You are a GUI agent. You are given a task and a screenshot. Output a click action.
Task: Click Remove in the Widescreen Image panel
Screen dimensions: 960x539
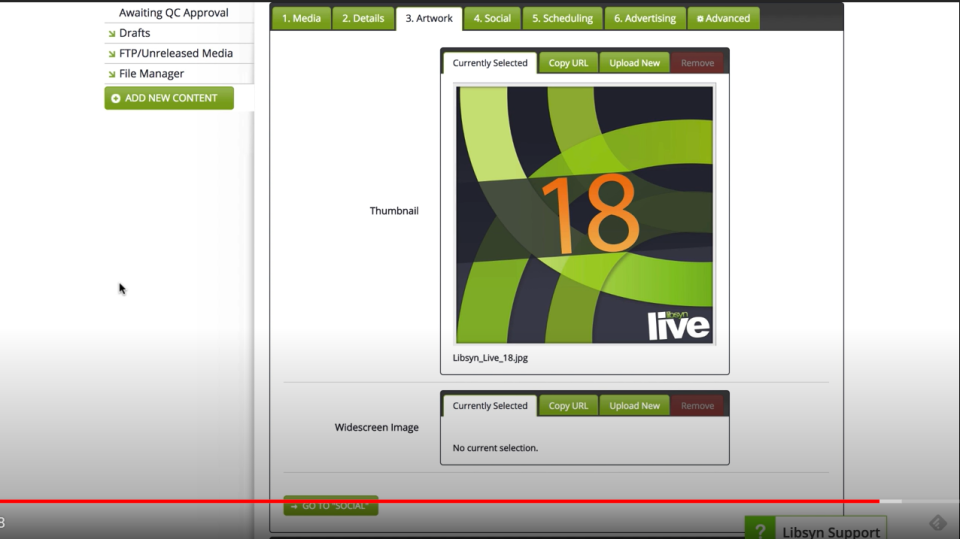point(697,405)
